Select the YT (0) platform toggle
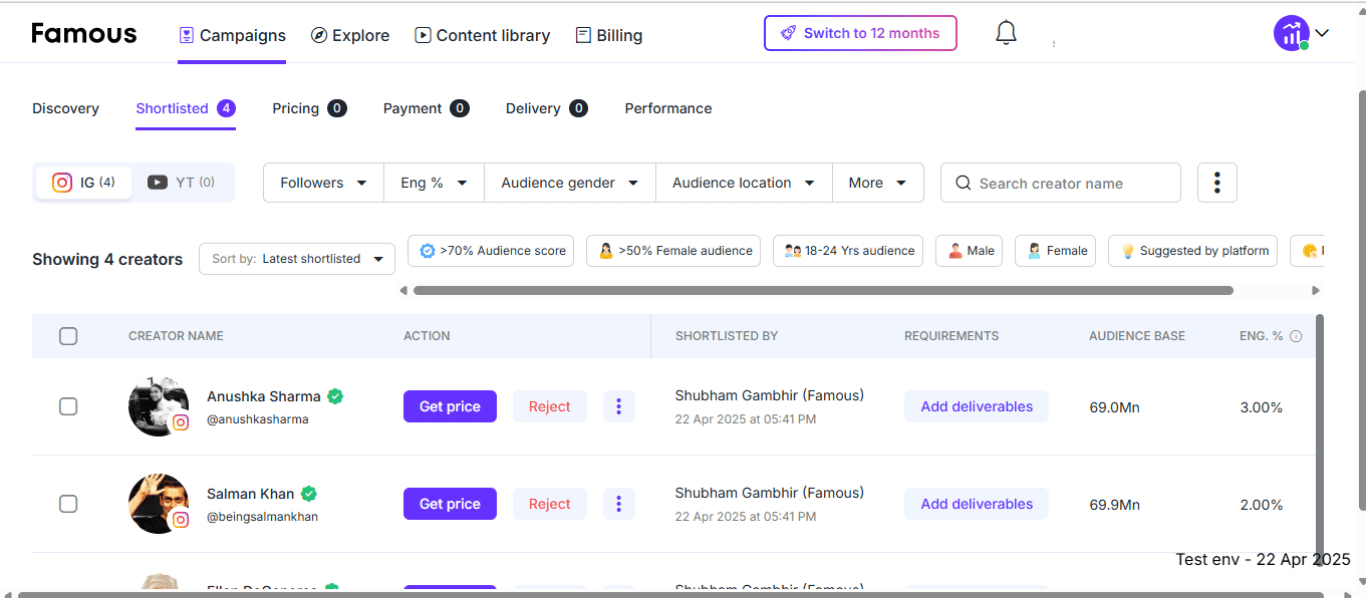 pyautogui.click(x=181, y=182)
